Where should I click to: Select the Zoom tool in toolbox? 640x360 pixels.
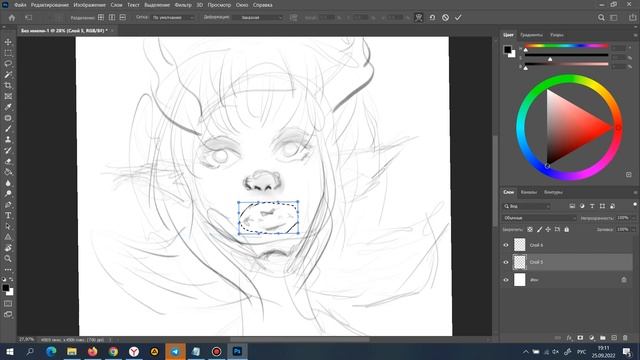[8, 258]
